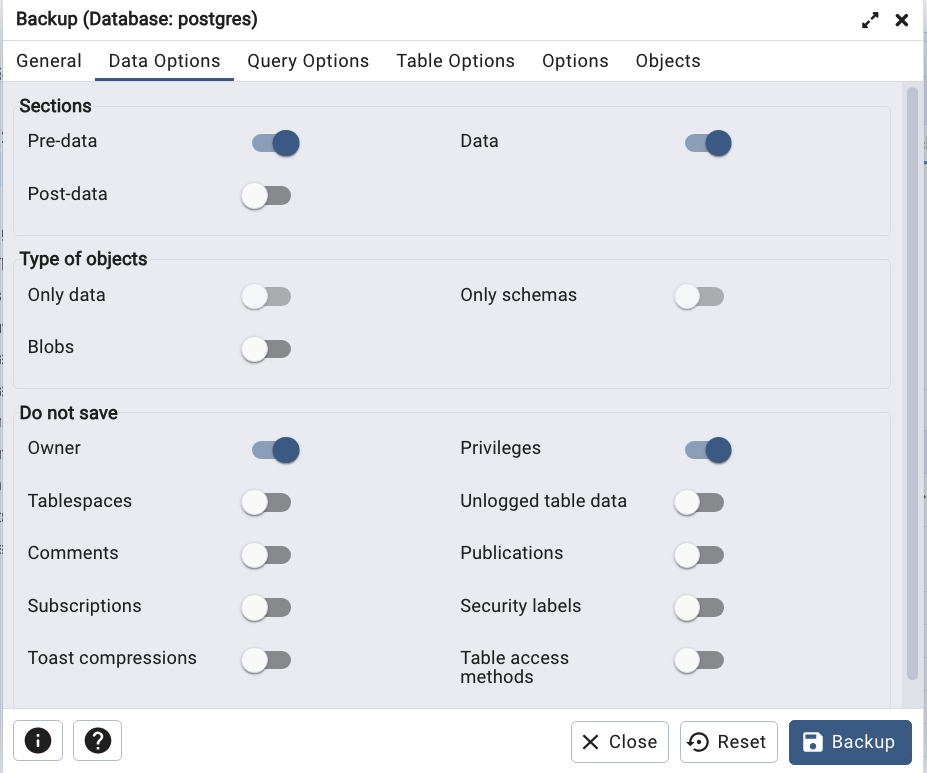Close the Backup dialog with X icon
This screenshot has height=773, width=927.
click(902, 20)
